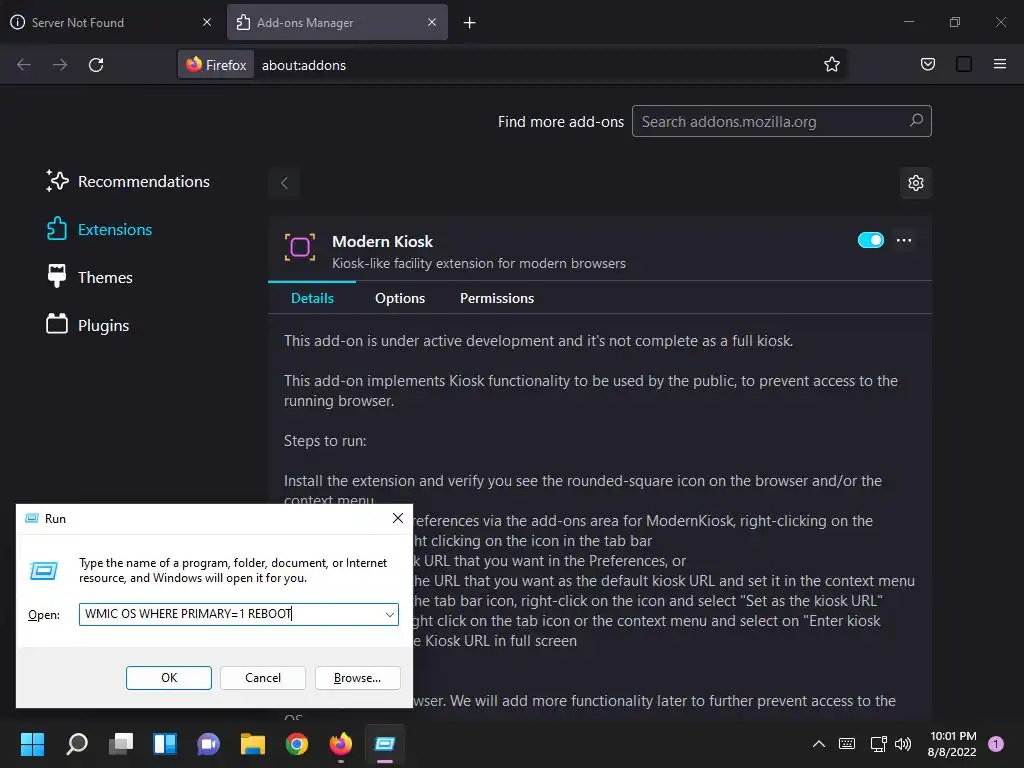This screenshot has width=1024, height=768.
Task: Open Plugins category in sidebar
Action: click(x=88, y=325)
